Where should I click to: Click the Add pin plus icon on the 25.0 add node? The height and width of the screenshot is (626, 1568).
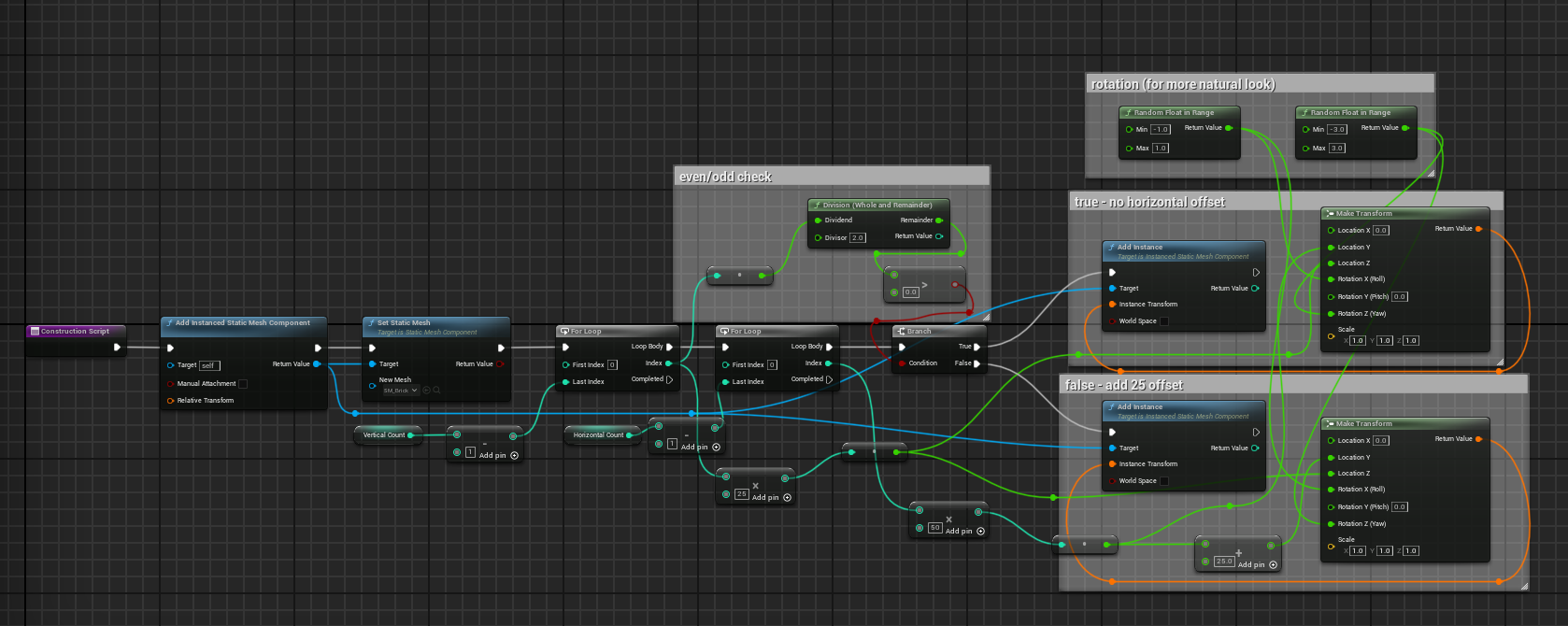tap(1274, 564)
